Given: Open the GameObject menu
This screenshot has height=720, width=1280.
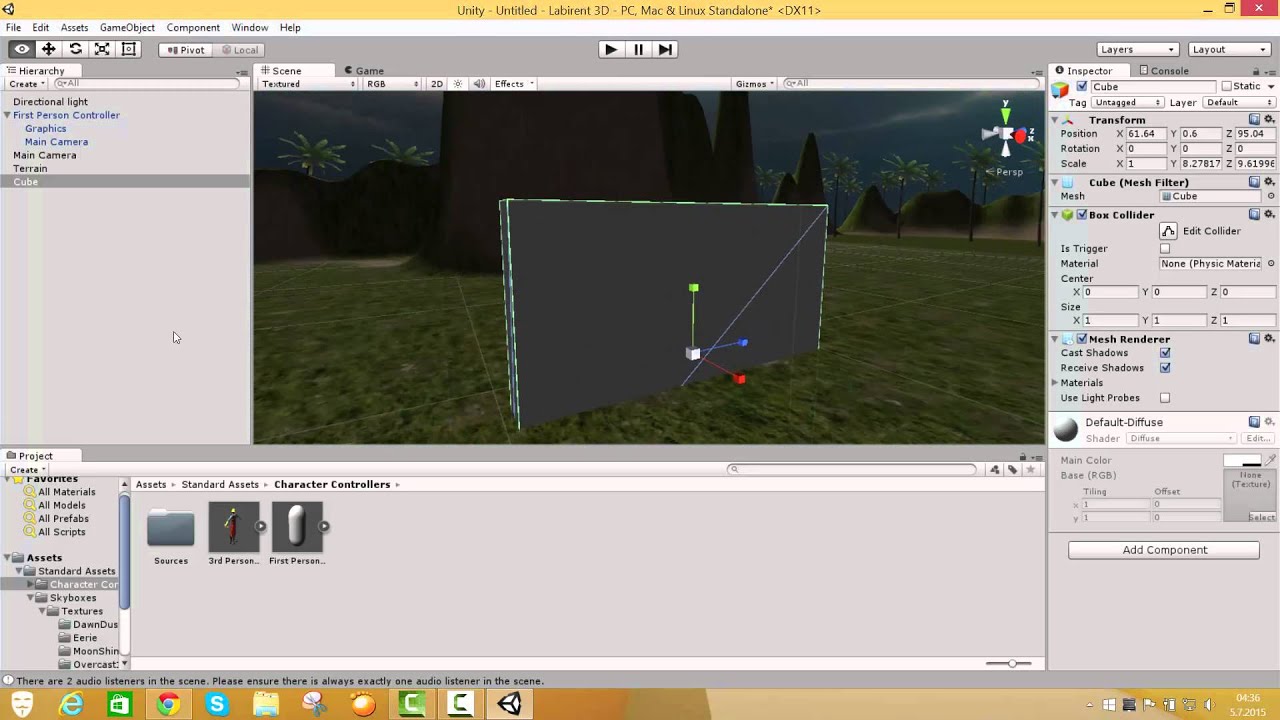Looking at the screenshot, I should point(127,27).
